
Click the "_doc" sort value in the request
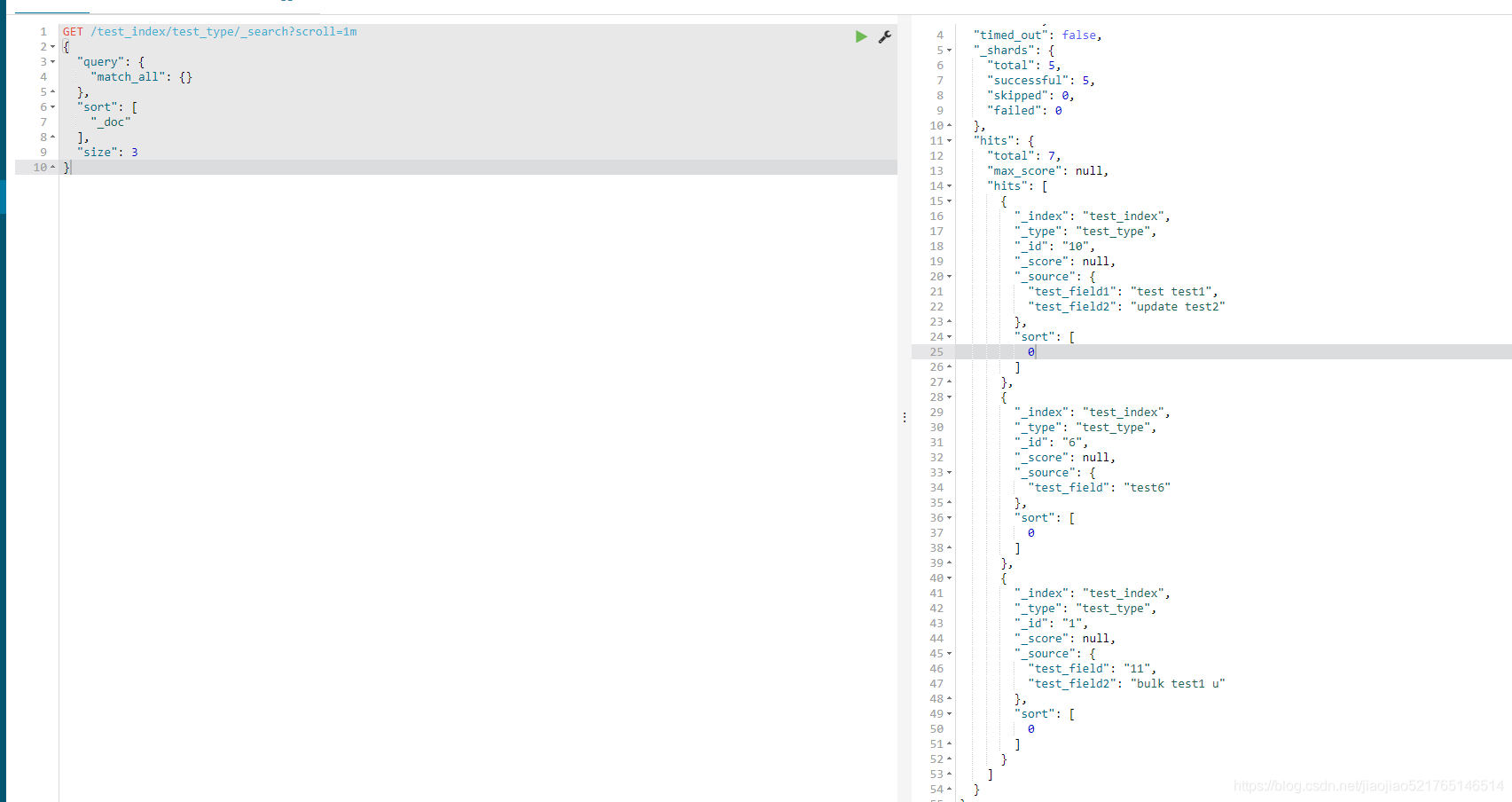tap(111, 122)
